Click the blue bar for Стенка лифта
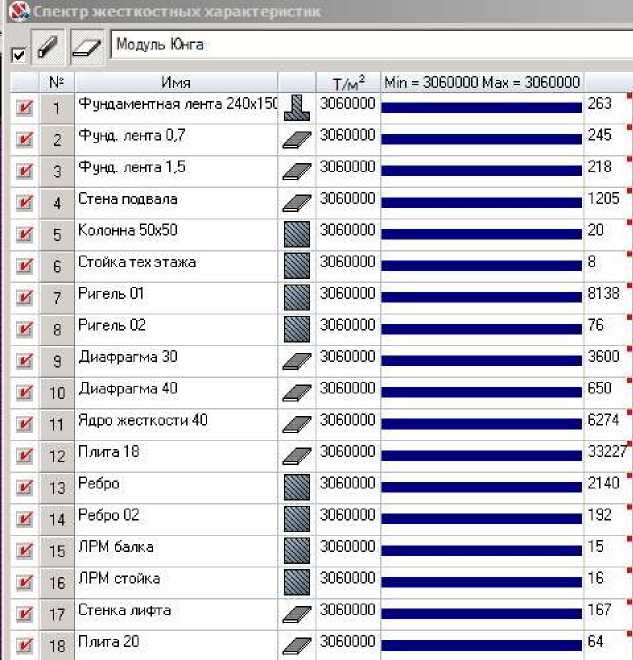 click(x=481, y=614)
